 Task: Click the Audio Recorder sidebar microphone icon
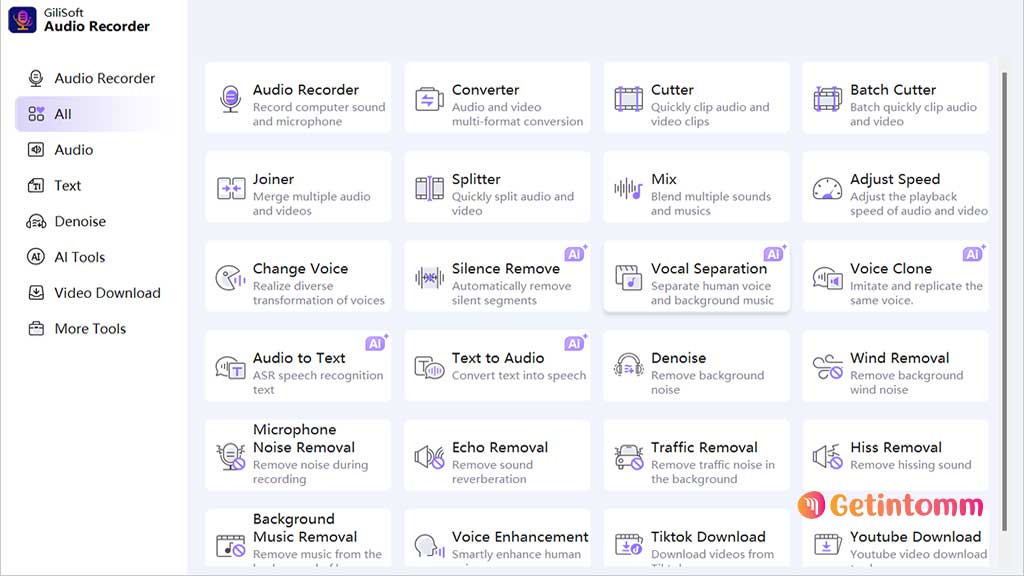(x=36, y=78)
